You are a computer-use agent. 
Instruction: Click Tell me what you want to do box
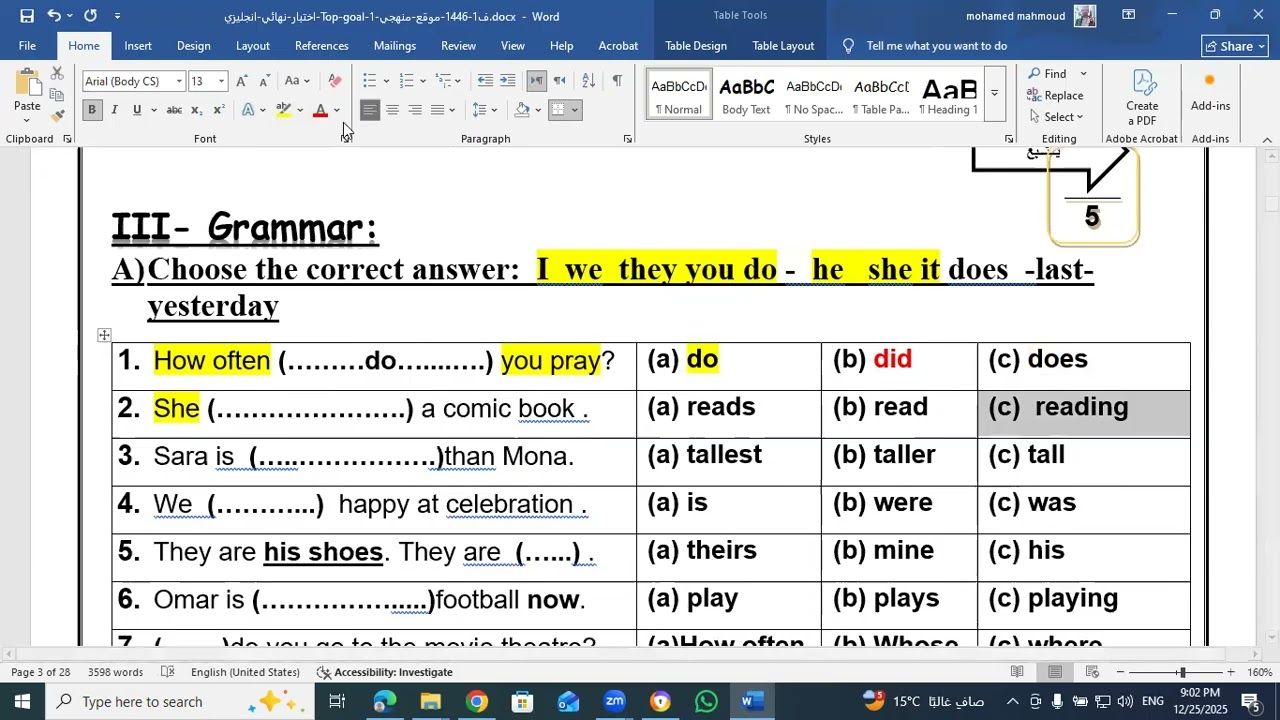936,46
